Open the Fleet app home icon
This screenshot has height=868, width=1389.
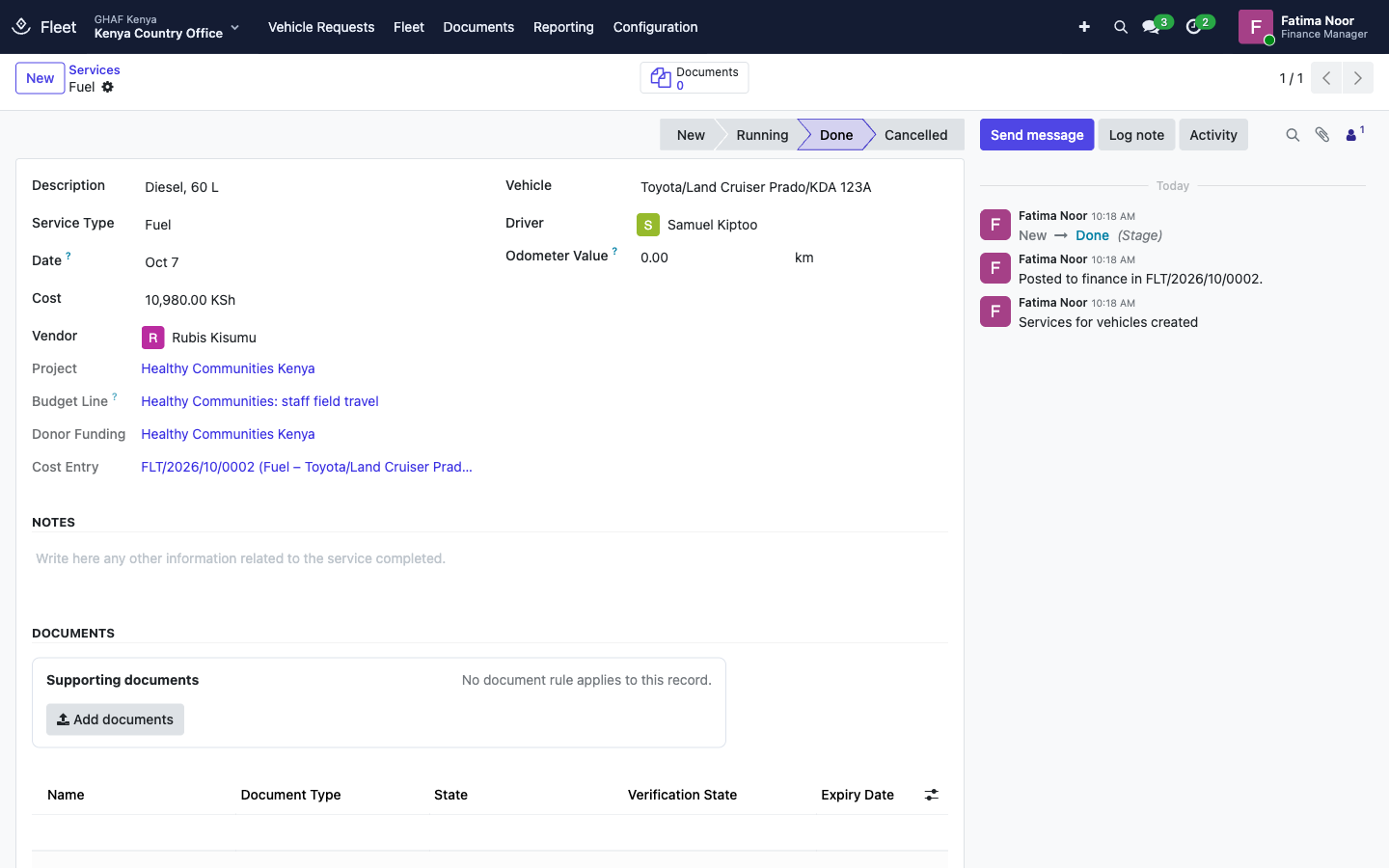[21, 27]
